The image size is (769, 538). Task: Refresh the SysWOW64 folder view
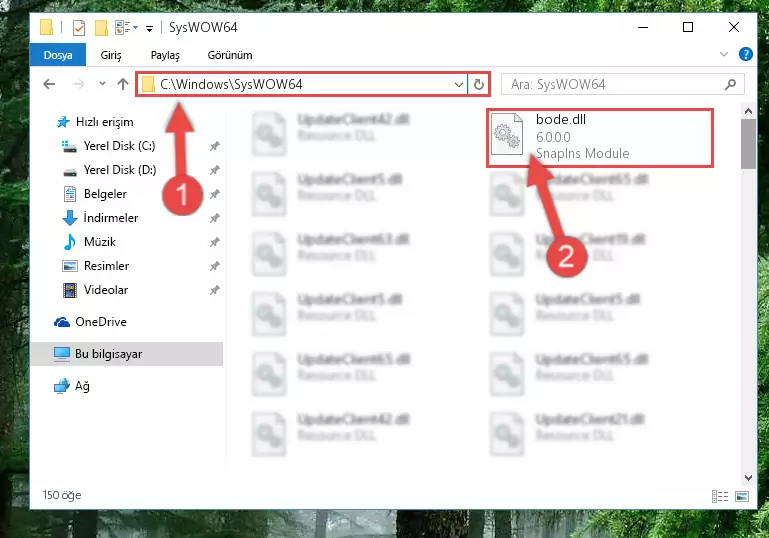479,85
